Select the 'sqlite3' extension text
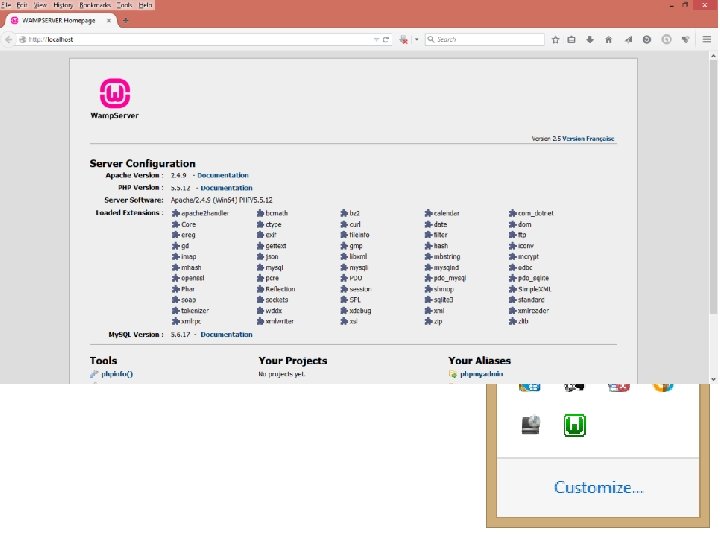The height and width of the screenshot is (540, 720). pos(444,300)
